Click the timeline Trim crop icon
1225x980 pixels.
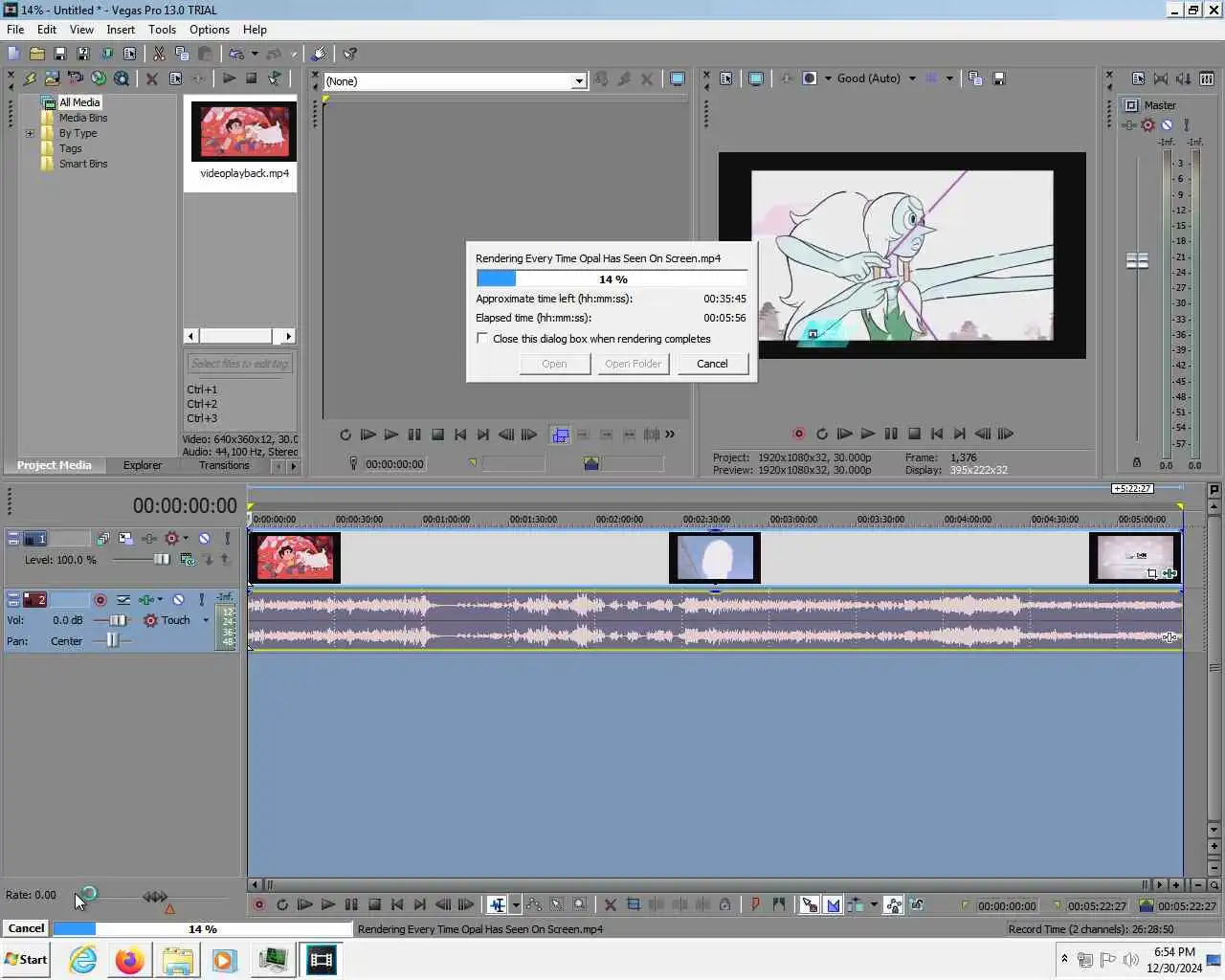tap(633, 904)
